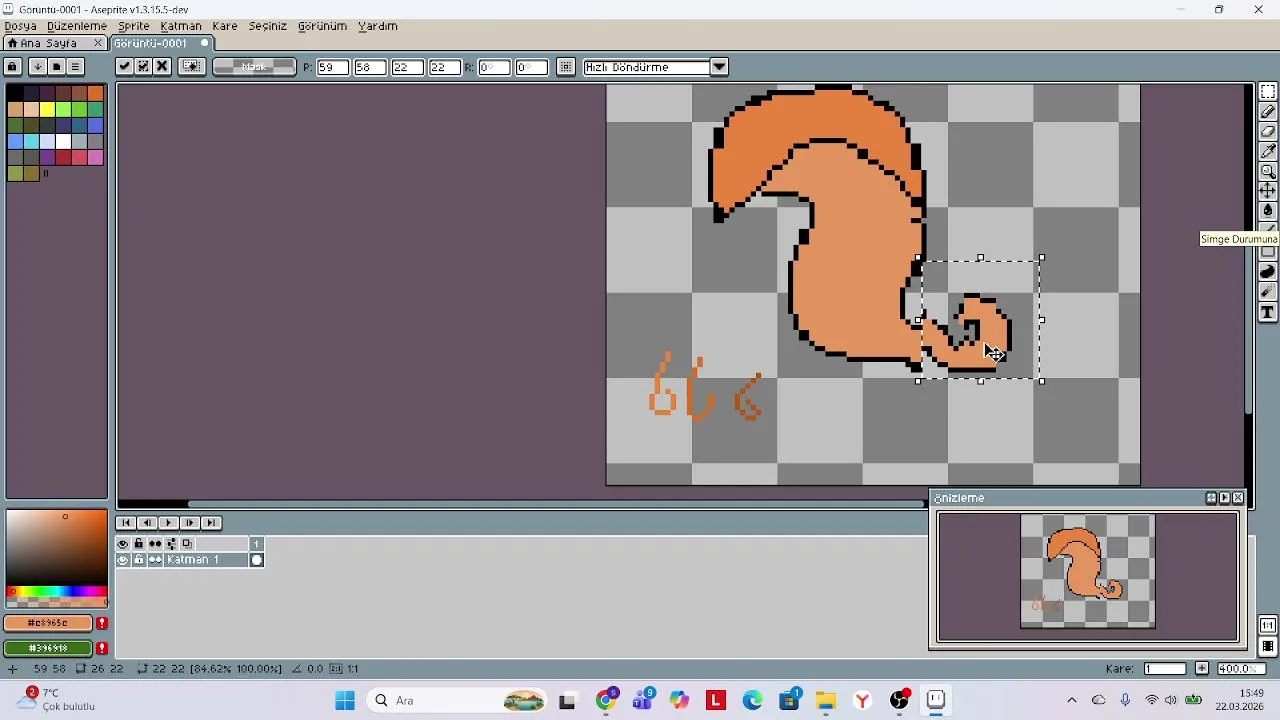Click the palette lock edit-mode icon
The height and width of the screenshot is (720, 1280).
click(x=12, y=67)
